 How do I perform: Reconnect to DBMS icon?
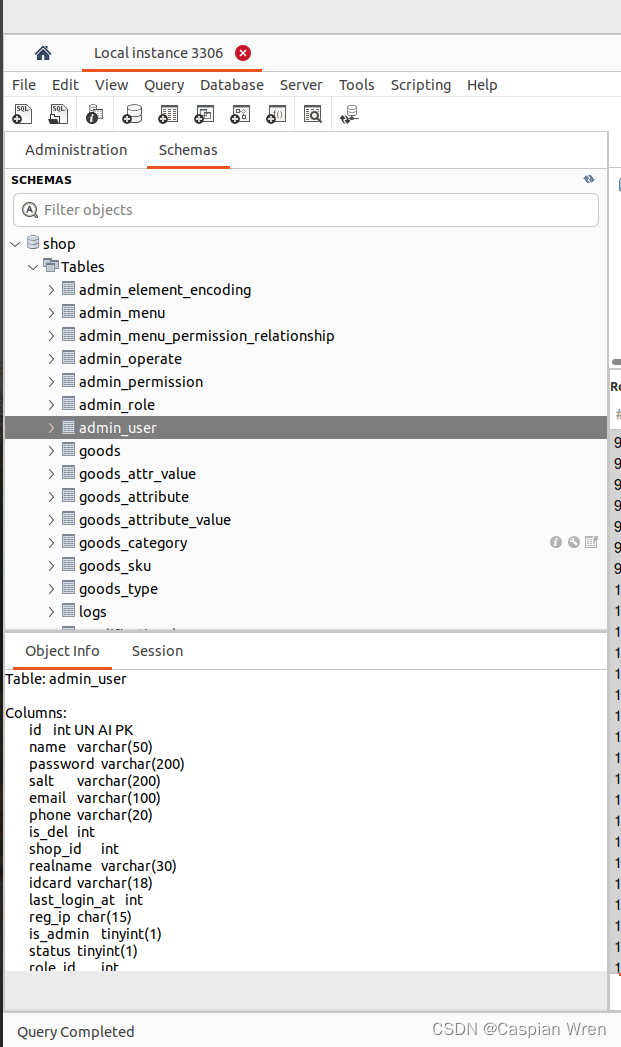(349, 114)
